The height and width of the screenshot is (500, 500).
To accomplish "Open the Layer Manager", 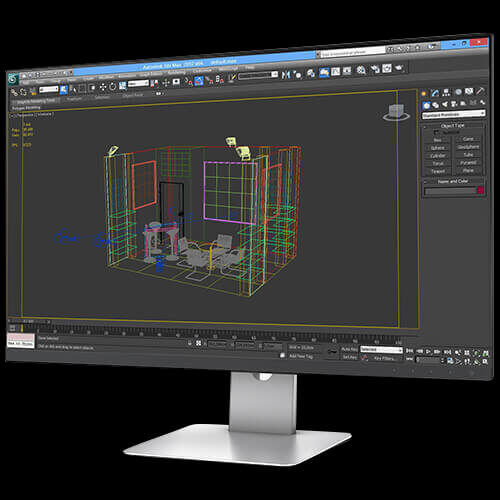I will point(311,74).
